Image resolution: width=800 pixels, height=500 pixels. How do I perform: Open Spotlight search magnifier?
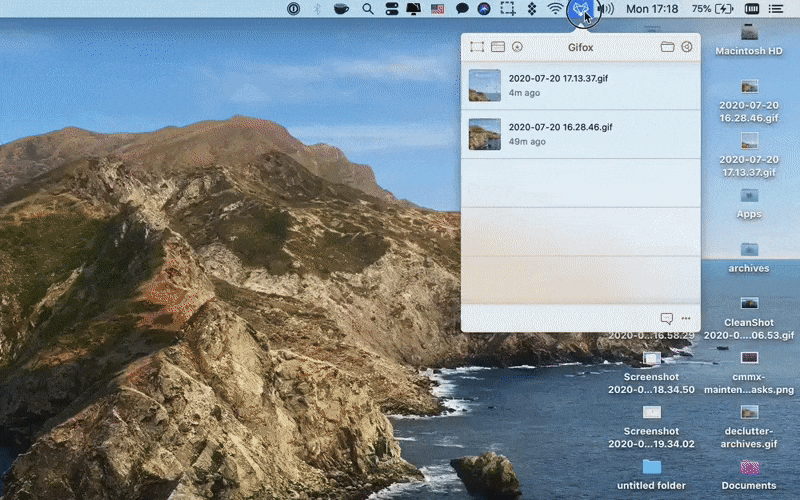point(367,9)
